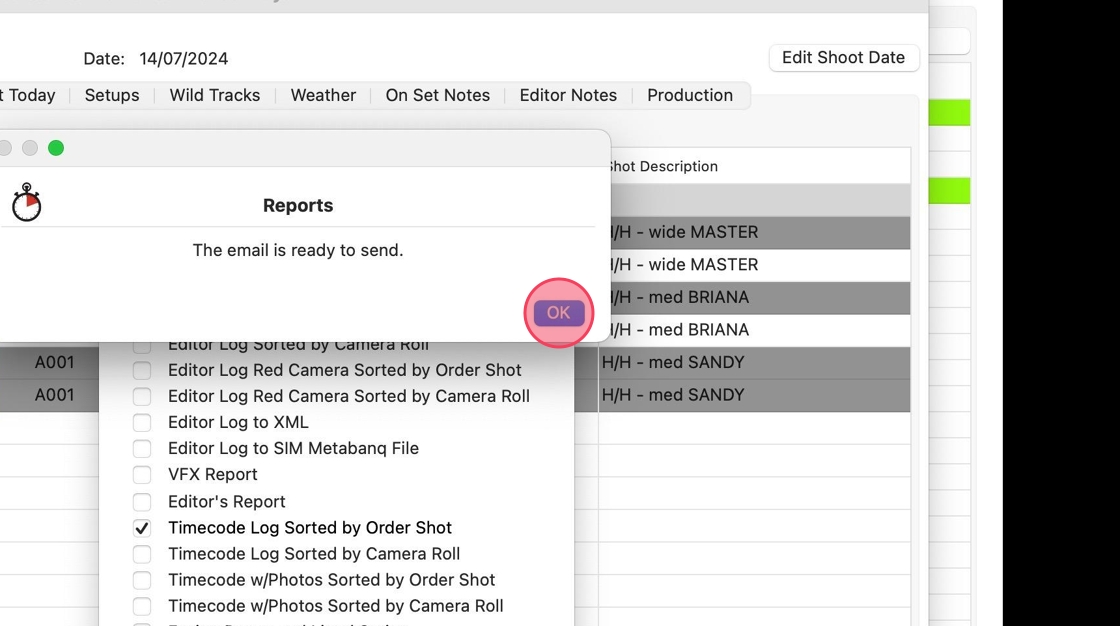Switch to the Production tab
This screenshot has width=1120, height=626.
(x=690, y=95)
